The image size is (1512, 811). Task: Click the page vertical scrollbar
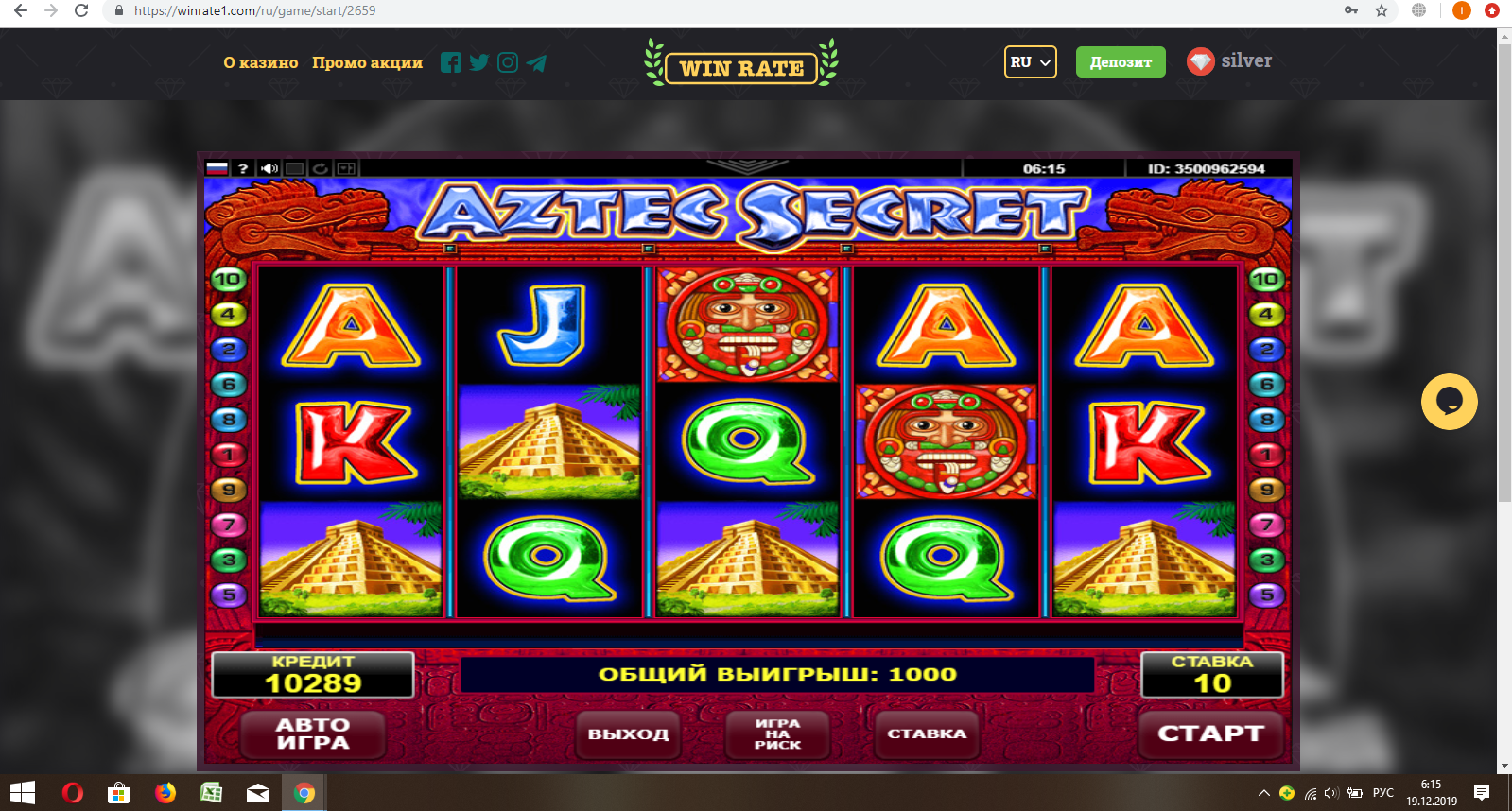click(x=1504, y=401)
